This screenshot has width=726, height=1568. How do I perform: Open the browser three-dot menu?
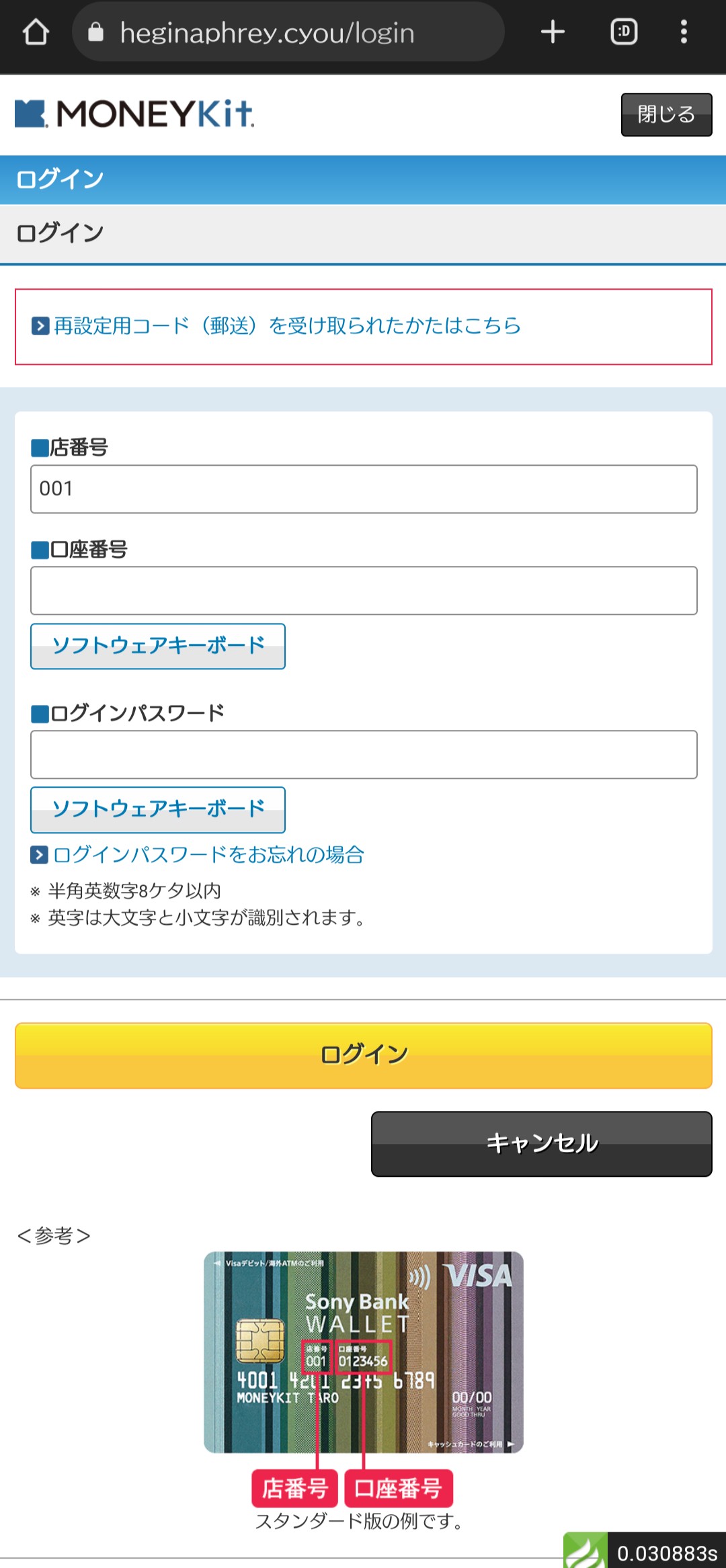coord(684,32)
